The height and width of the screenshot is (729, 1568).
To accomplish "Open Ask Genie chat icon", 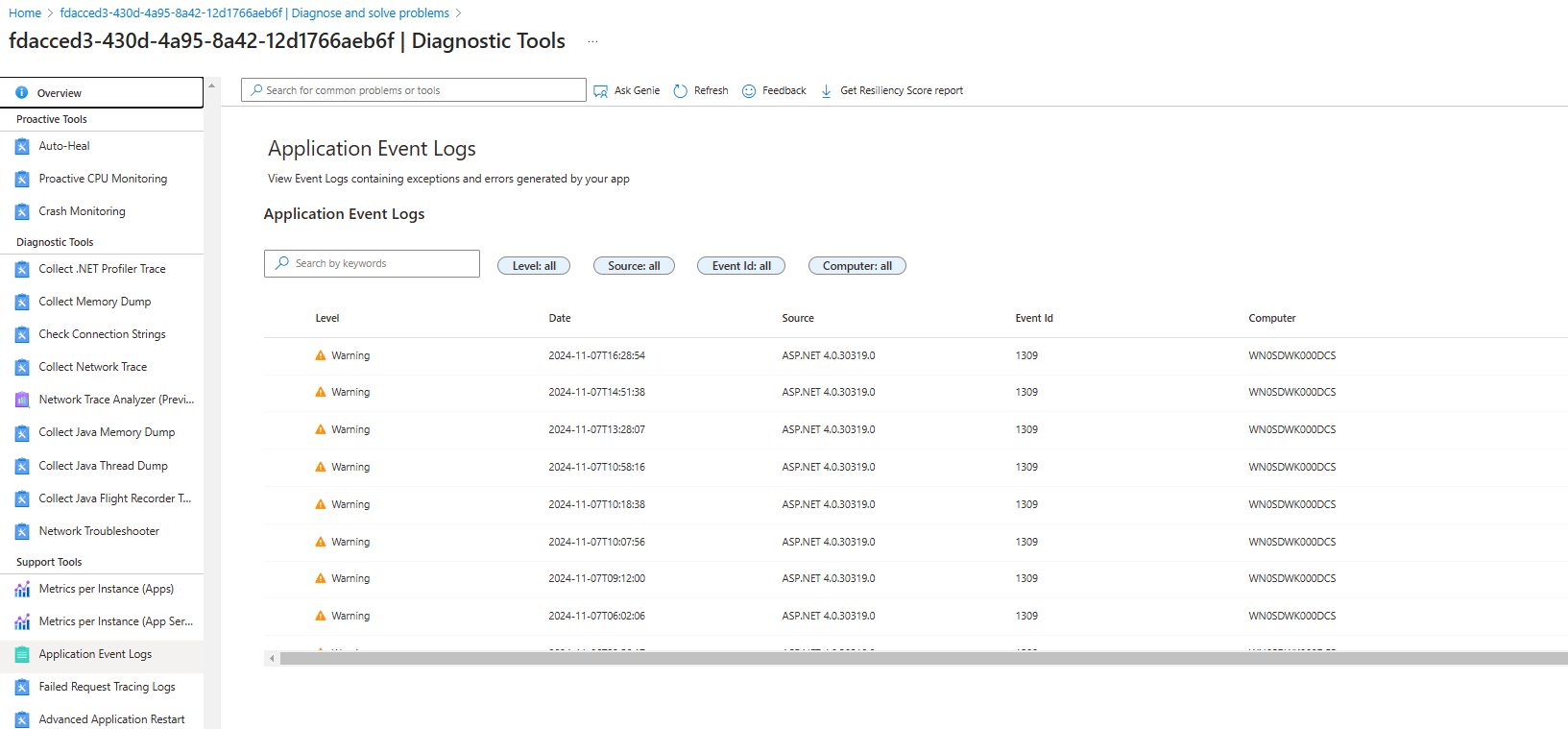I will (601, 91).
